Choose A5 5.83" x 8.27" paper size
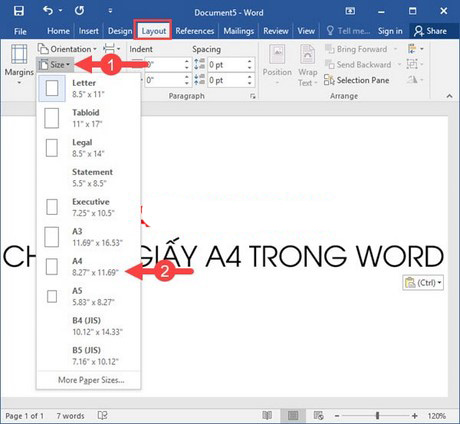 (89, 296)
